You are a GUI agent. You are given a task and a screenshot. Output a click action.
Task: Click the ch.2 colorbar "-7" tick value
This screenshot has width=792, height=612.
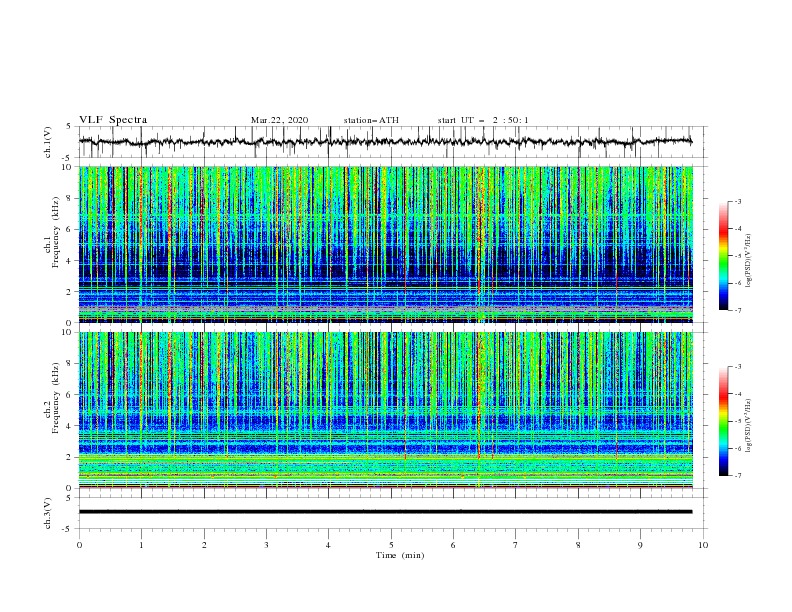[737, 476]
